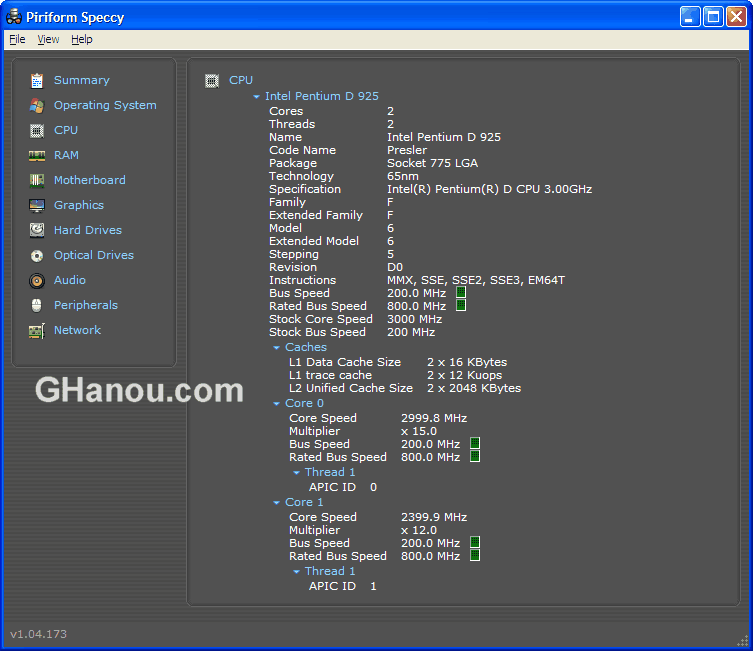Open the Graphics section
The height and width of the screenshot is (651, 753).
79,205
